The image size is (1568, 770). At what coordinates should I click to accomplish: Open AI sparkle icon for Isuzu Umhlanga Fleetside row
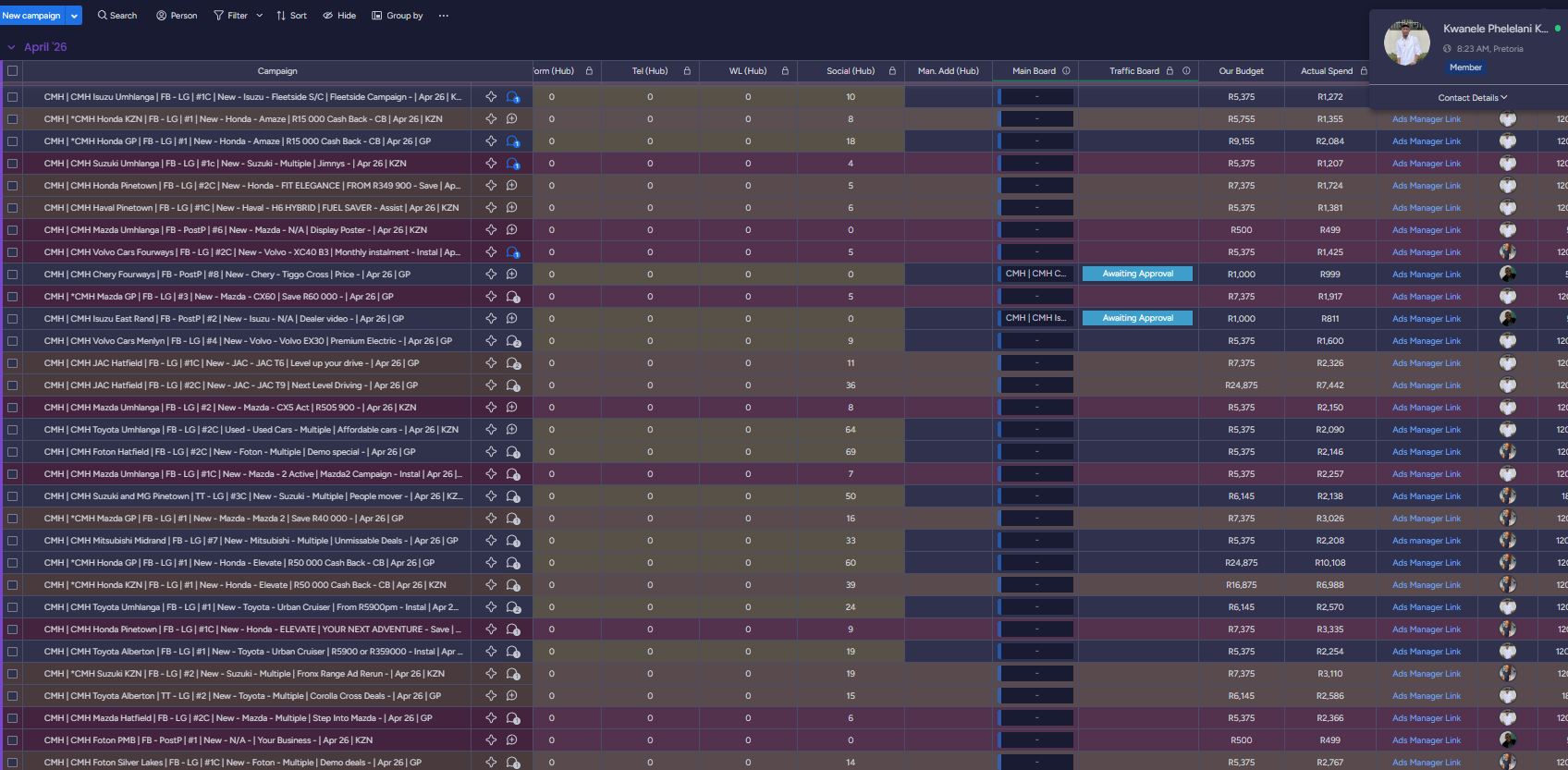coord(491,97)
